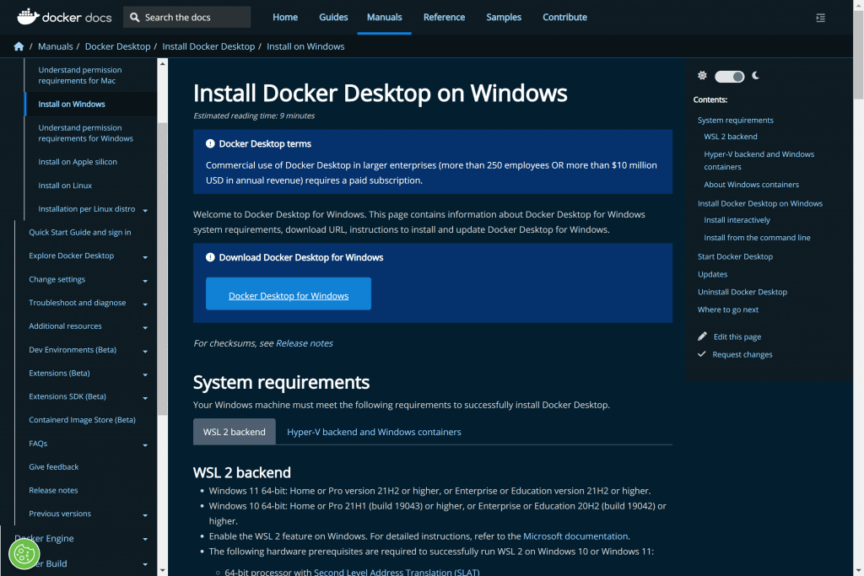Screen dimensions: 864x576
Task: Click inside the Search the docs field
Action: pos(190,16)
